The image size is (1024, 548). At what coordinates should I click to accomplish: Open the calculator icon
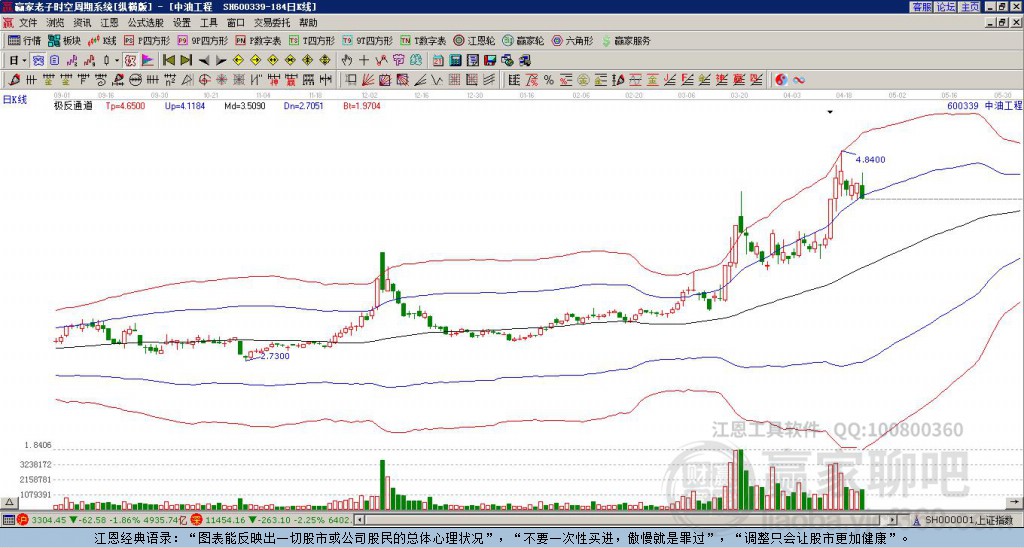[455, 60]
